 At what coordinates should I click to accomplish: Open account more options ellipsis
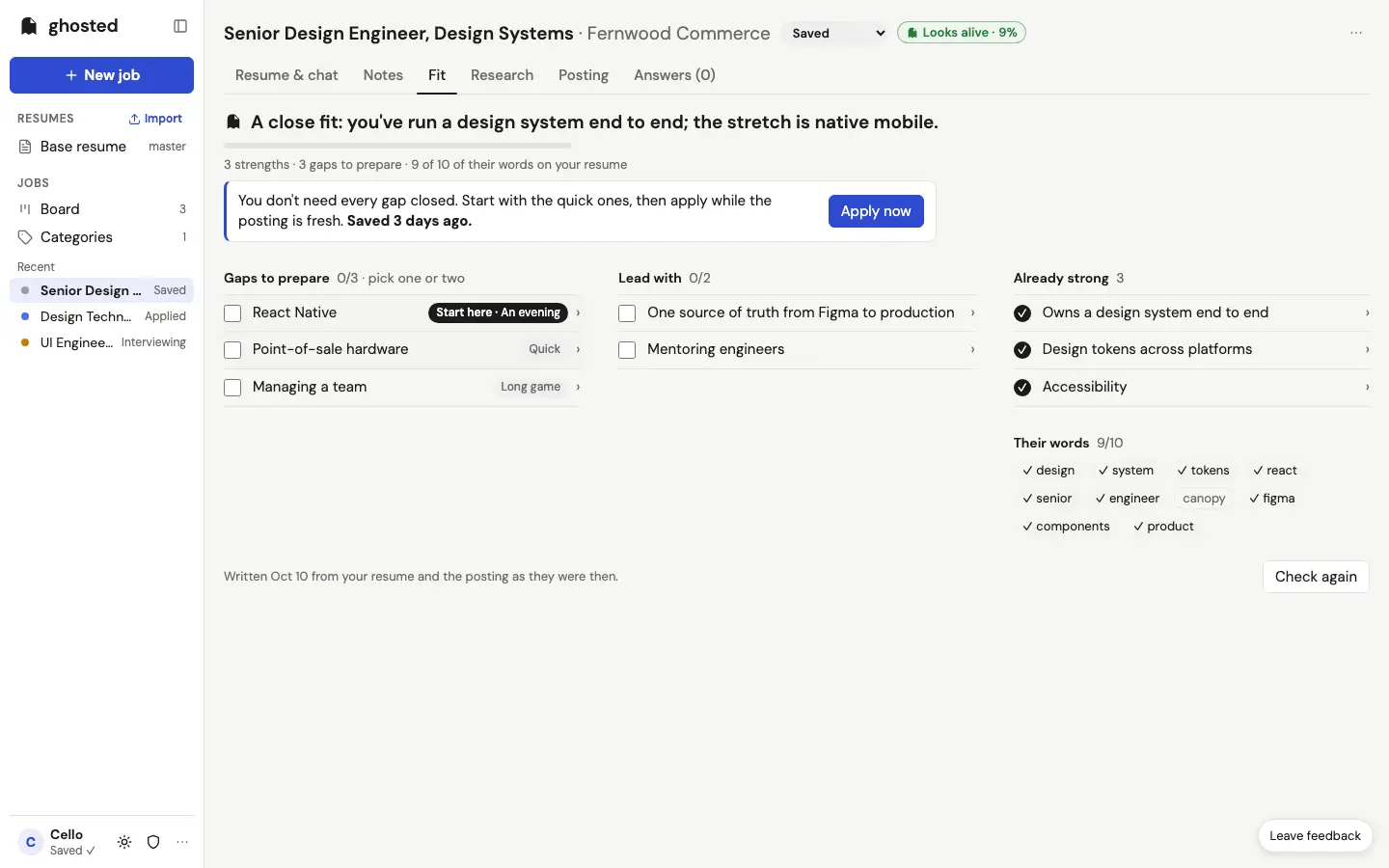pyautogui.click(x=182, y=842)
